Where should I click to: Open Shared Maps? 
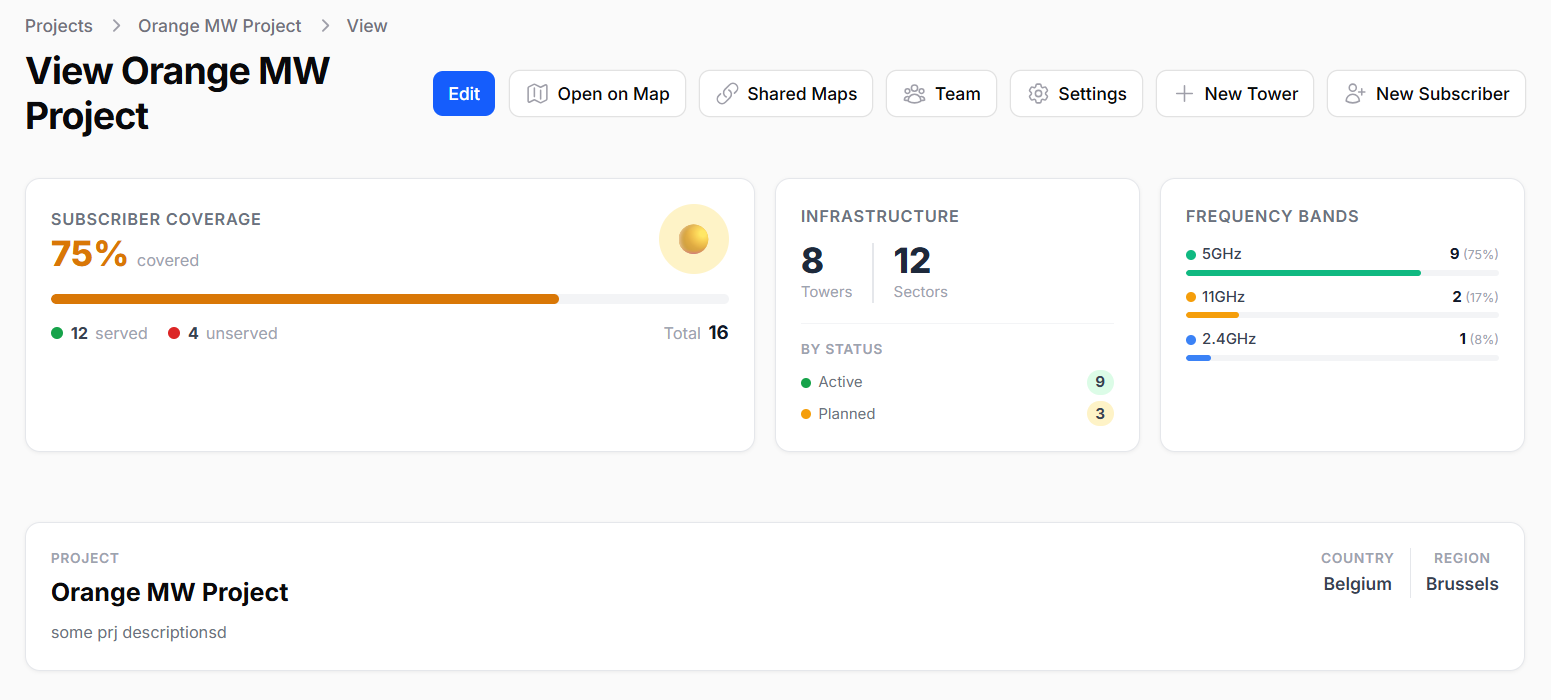pyautogui.click(x=786, y=94)
